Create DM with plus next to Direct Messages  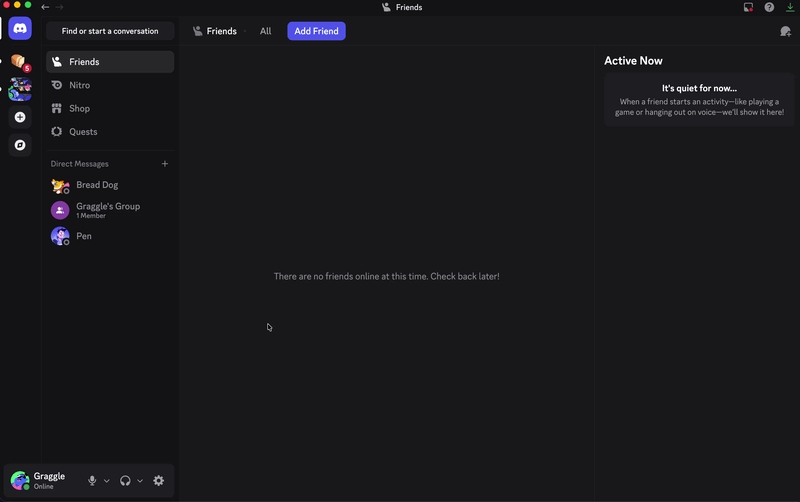coord(165,164)
